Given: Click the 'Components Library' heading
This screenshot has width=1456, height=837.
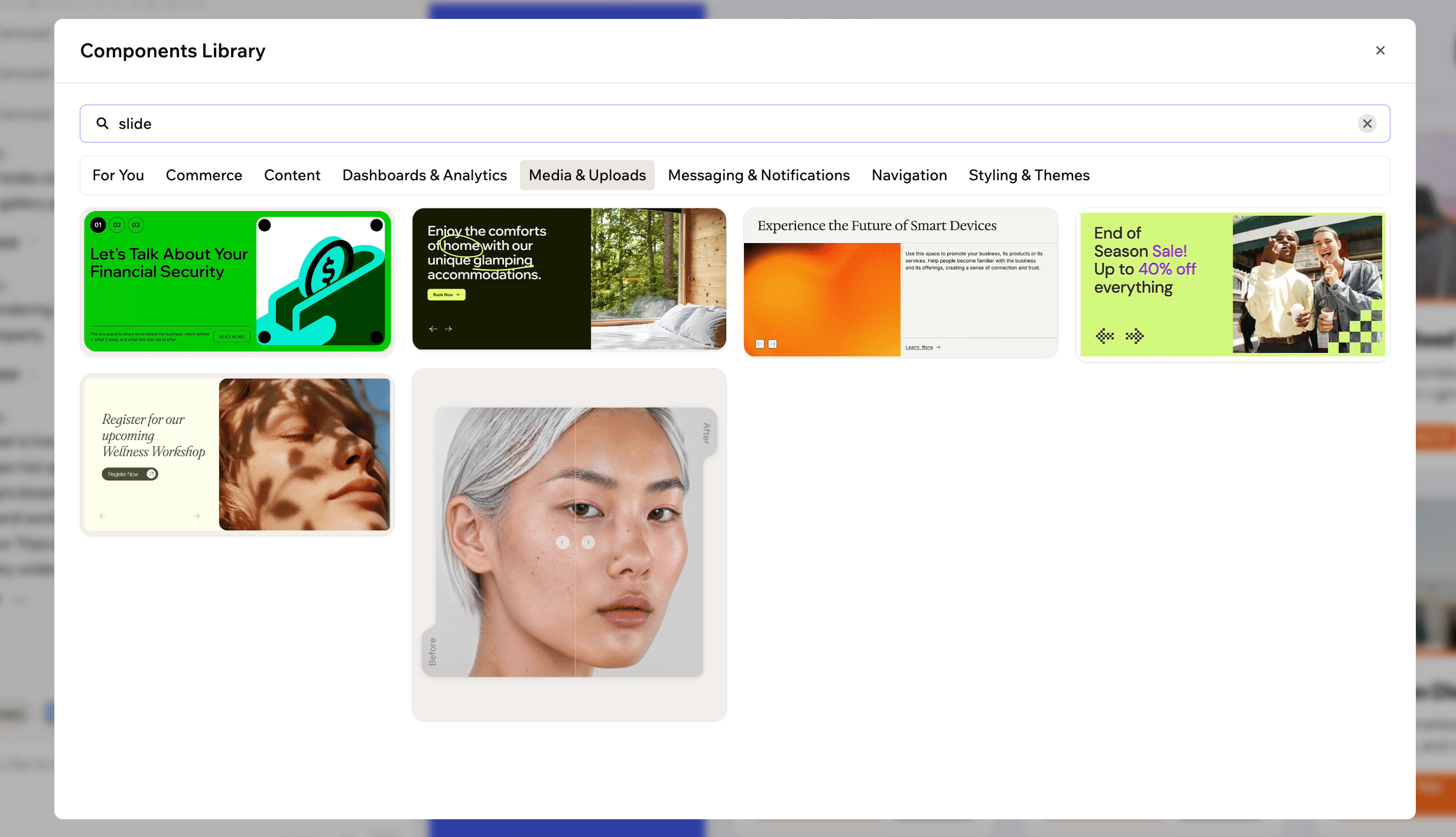Looking at the screenshot, I should click(173, 51).
